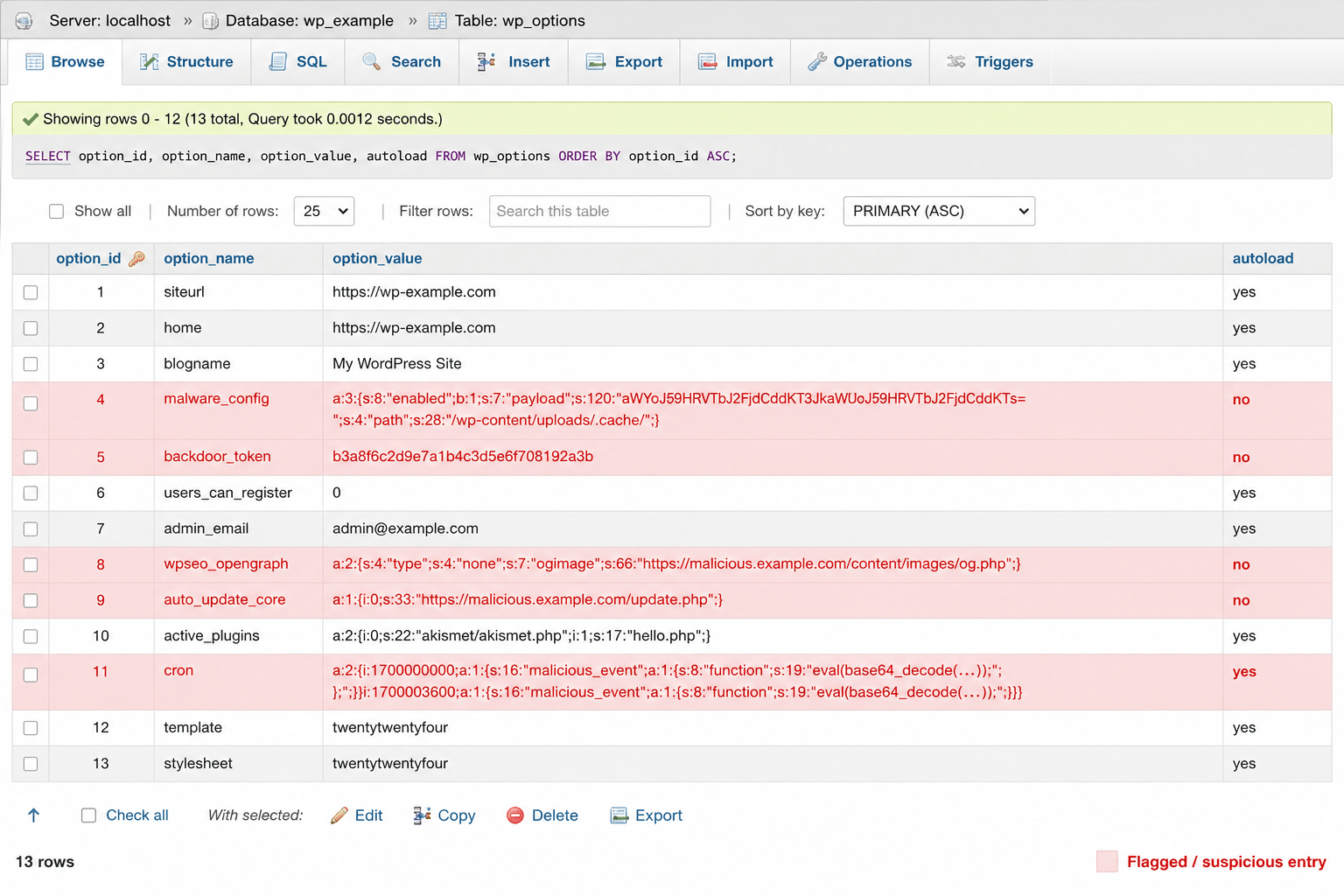This screenshot has width=1344, height=896.
Task: Click the Structure tab's icon
Action: tap(150, 61)
